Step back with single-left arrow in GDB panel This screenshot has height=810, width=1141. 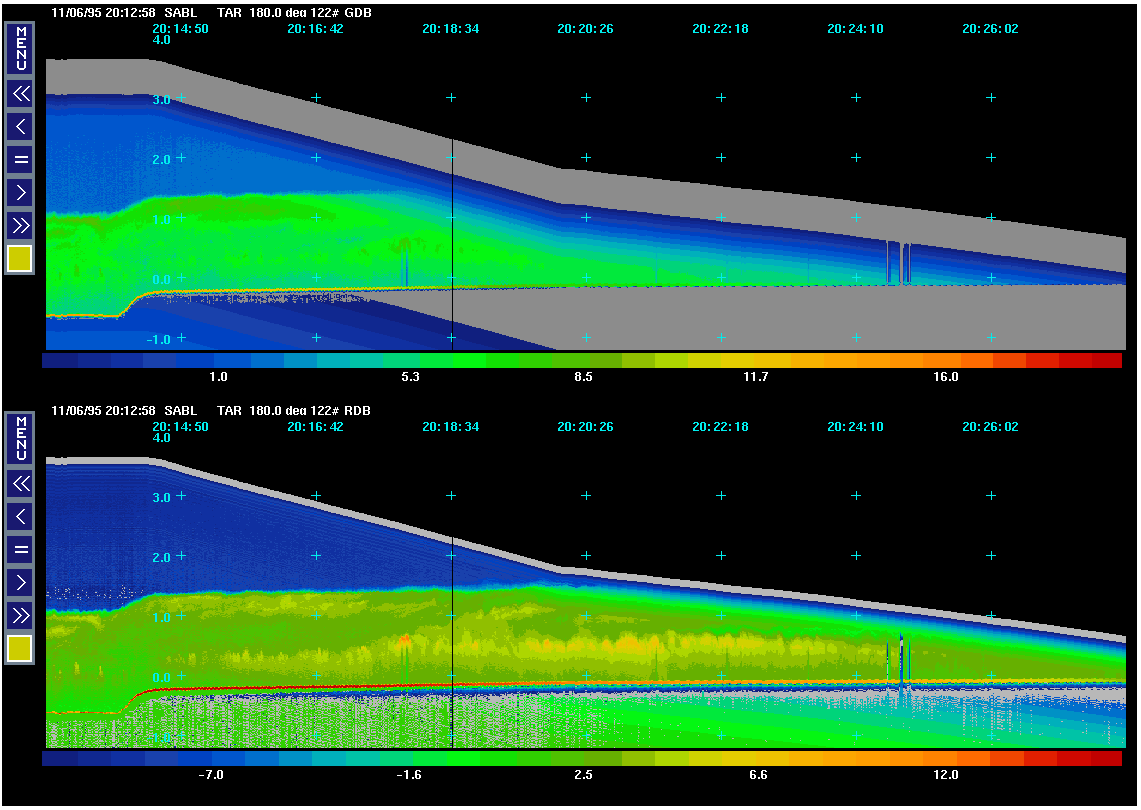(x=20, y=127)
